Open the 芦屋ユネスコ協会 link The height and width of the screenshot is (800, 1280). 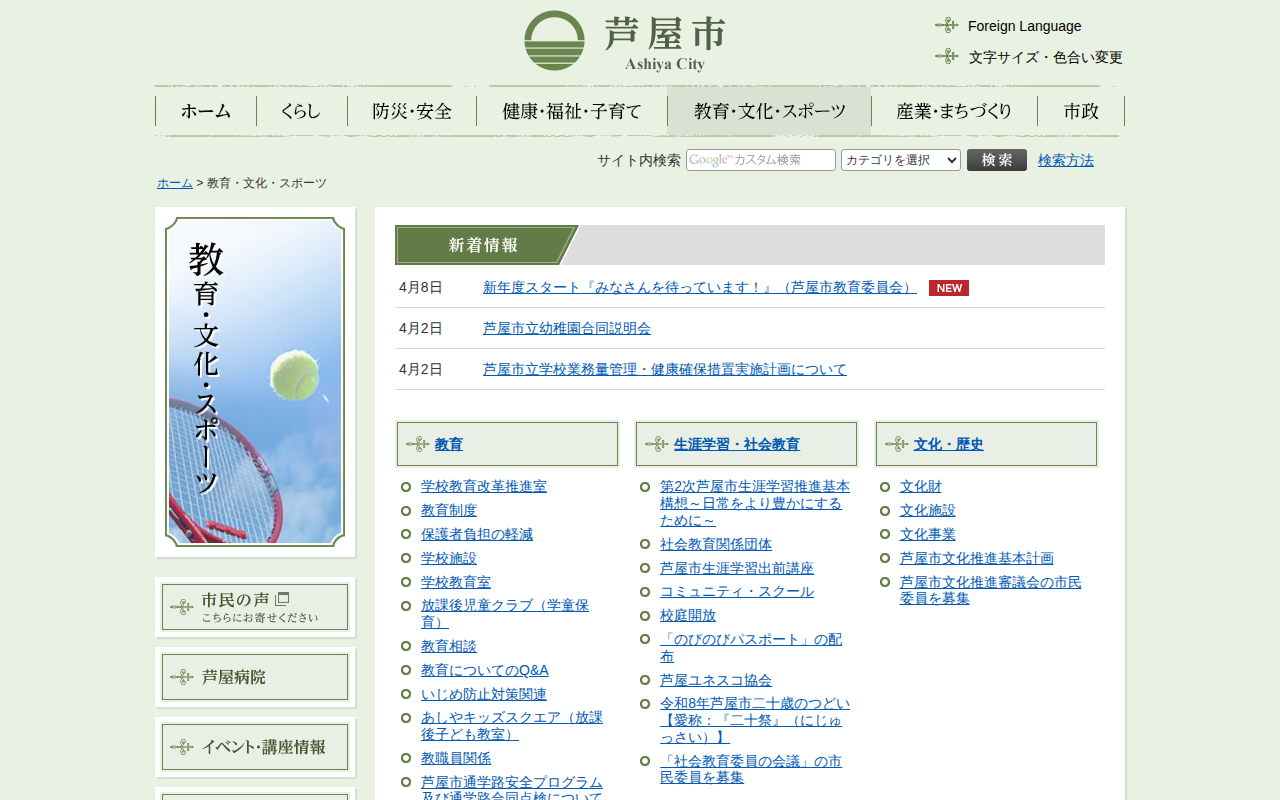click(x=716, y=680)
